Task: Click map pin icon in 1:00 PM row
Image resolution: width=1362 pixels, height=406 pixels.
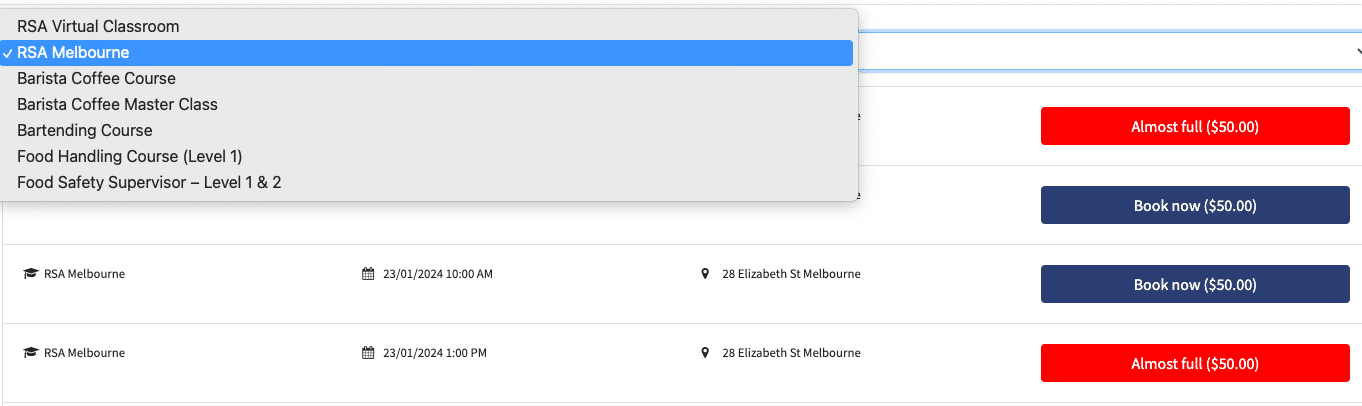Action: (705, 353)
